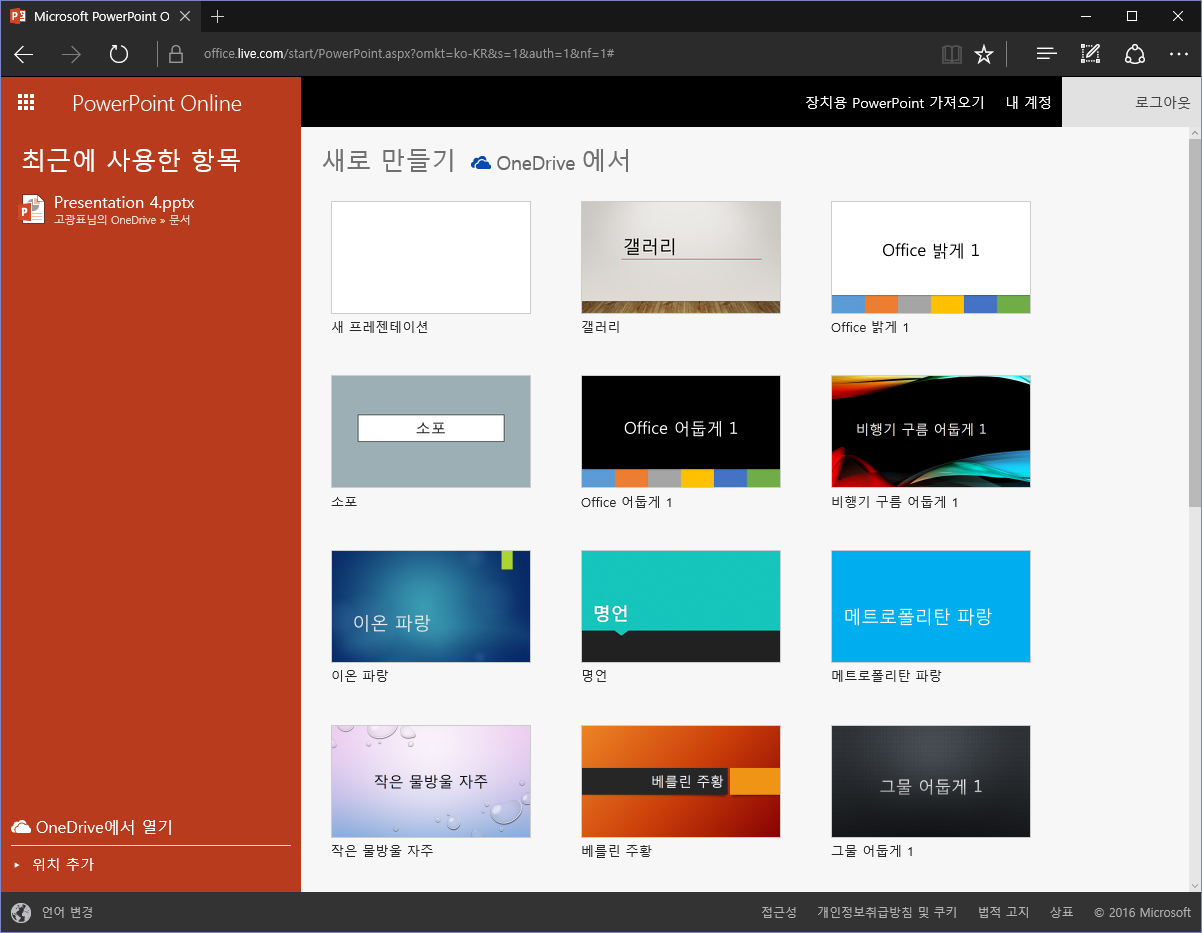Click the 명언 caption under thumbnail
This screenshot has height=933, width=1202.
click(594, 676)
